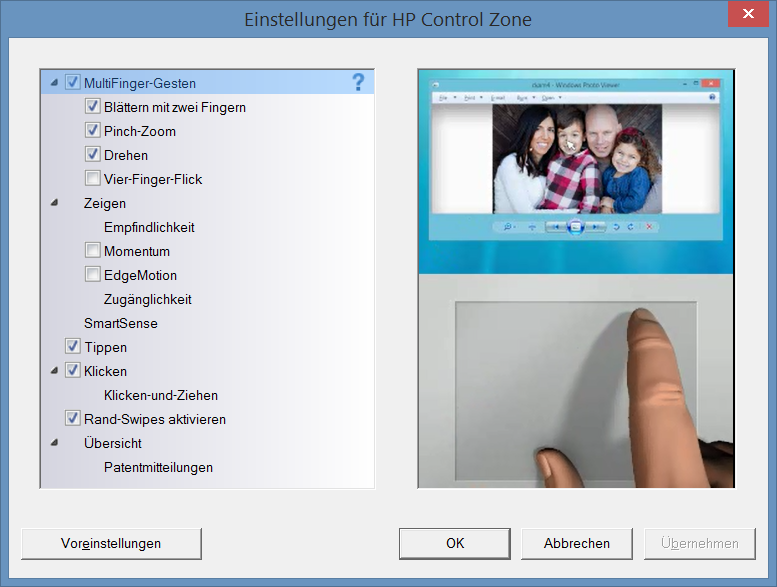777x587 pixels.
Task: Select the MultiFinger-Gesten entry
Action: [x=140, y=83]
